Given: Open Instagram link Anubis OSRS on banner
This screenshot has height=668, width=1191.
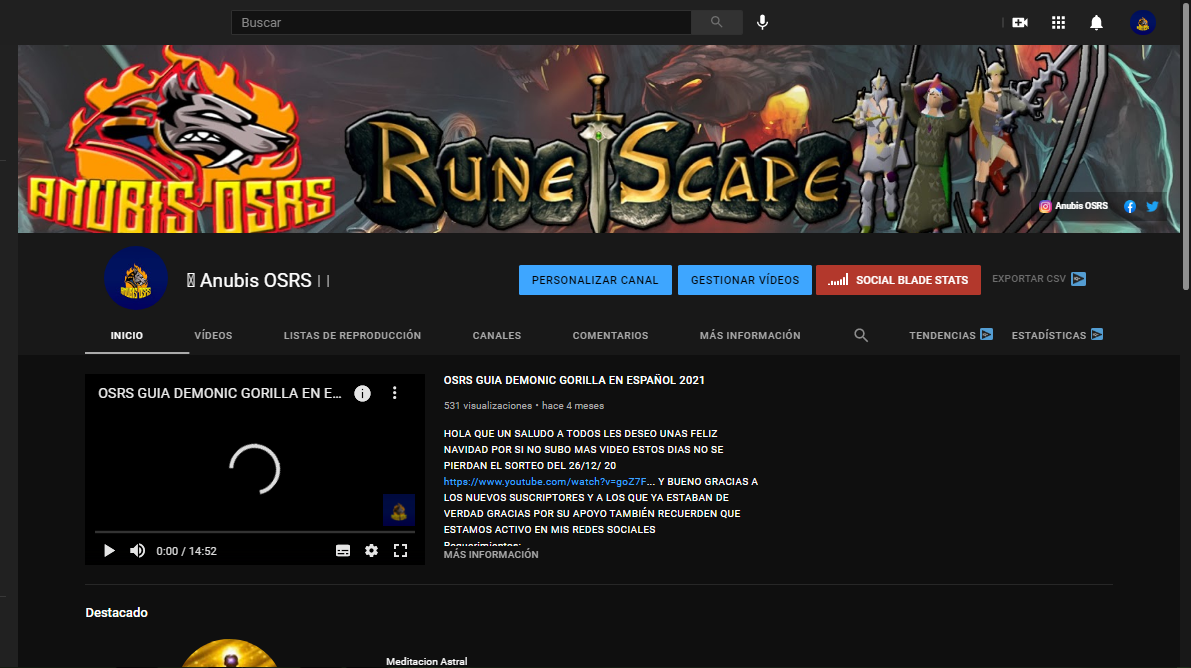Looking at the screenshot, I should [x=1073, y=206].
